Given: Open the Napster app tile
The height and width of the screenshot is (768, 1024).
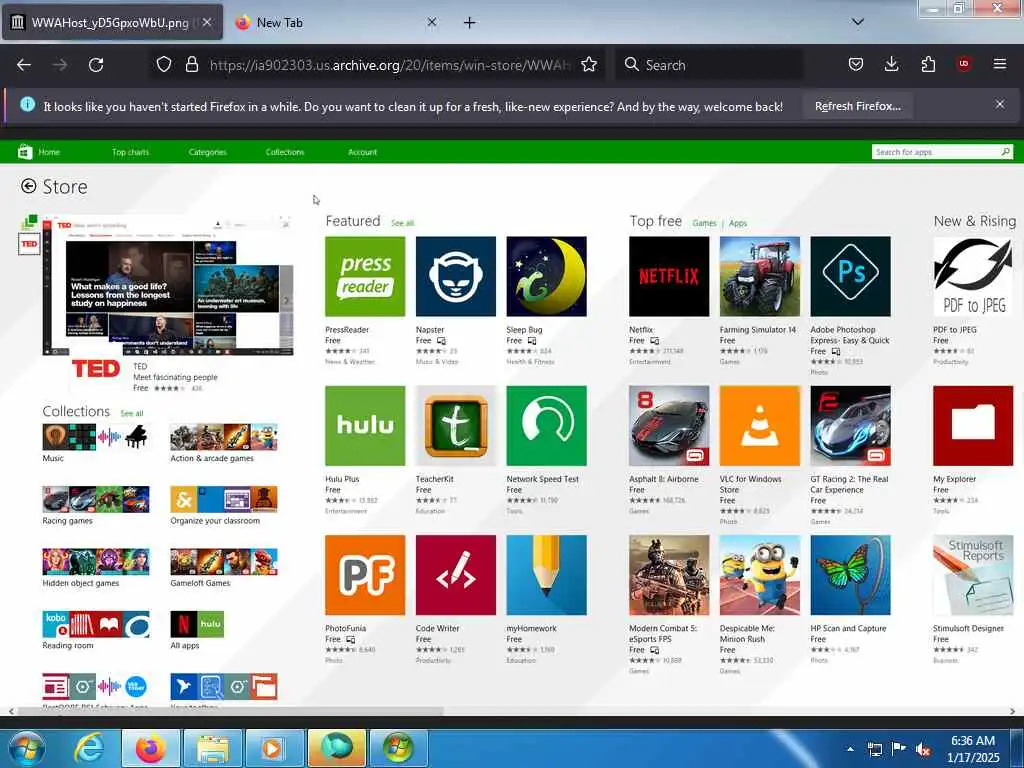Looking at the screenshot, I should click(455, 276).
